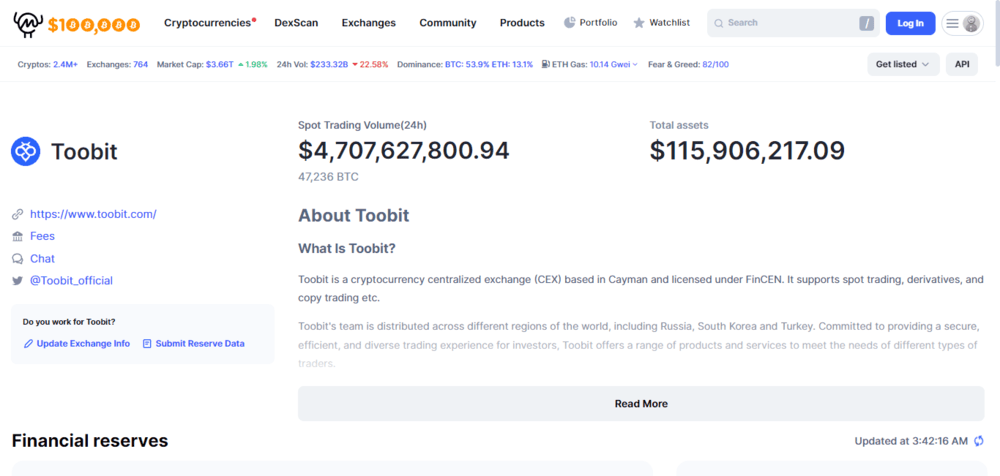Open the Watchlist star icon
Viewport: 1000px width, 476px height.
tap(639, 23)
